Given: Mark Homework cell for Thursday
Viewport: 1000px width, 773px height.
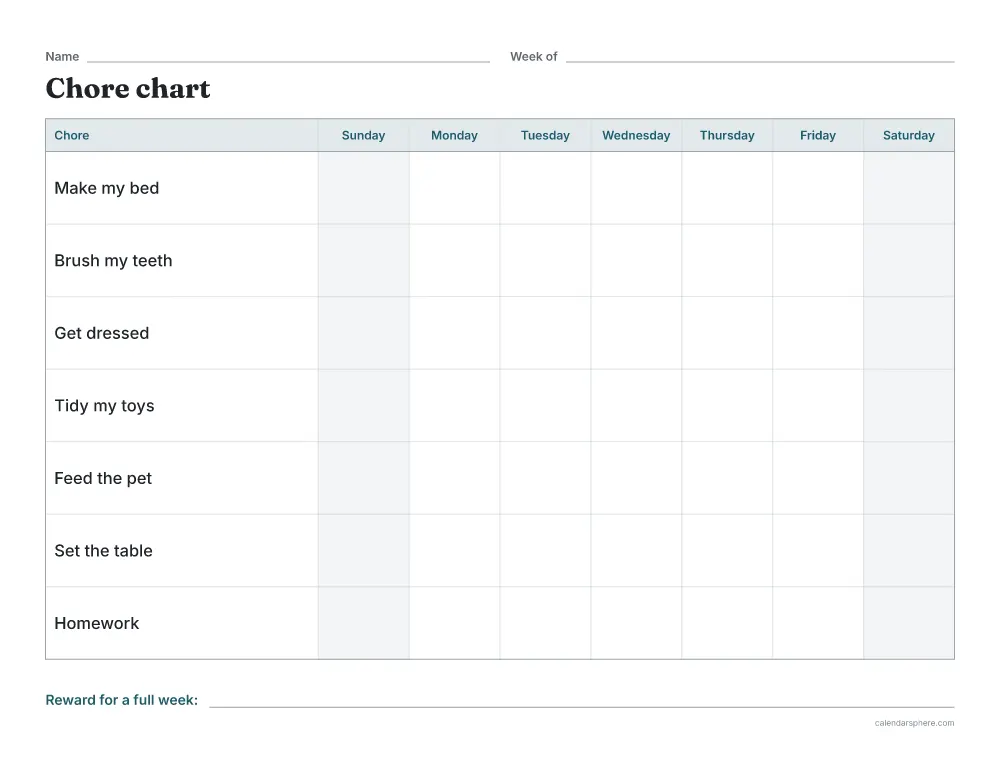Looking at the screenshot, I should click(727, 623).
